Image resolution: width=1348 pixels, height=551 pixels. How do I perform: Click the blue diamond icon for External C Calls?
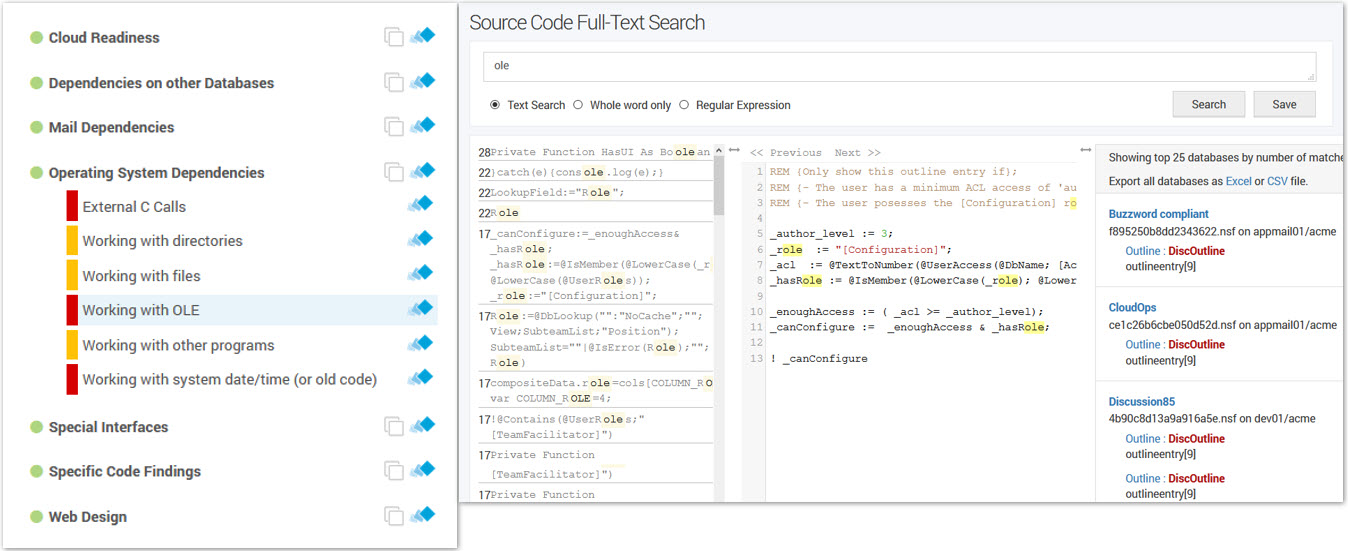pyautogui.click(x=420, y=205)
